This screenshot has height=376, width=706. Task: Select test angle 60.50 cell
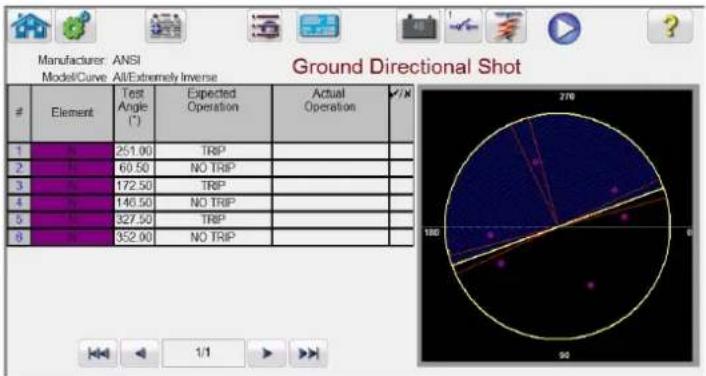pyautogui.click(x=134, y=168)
